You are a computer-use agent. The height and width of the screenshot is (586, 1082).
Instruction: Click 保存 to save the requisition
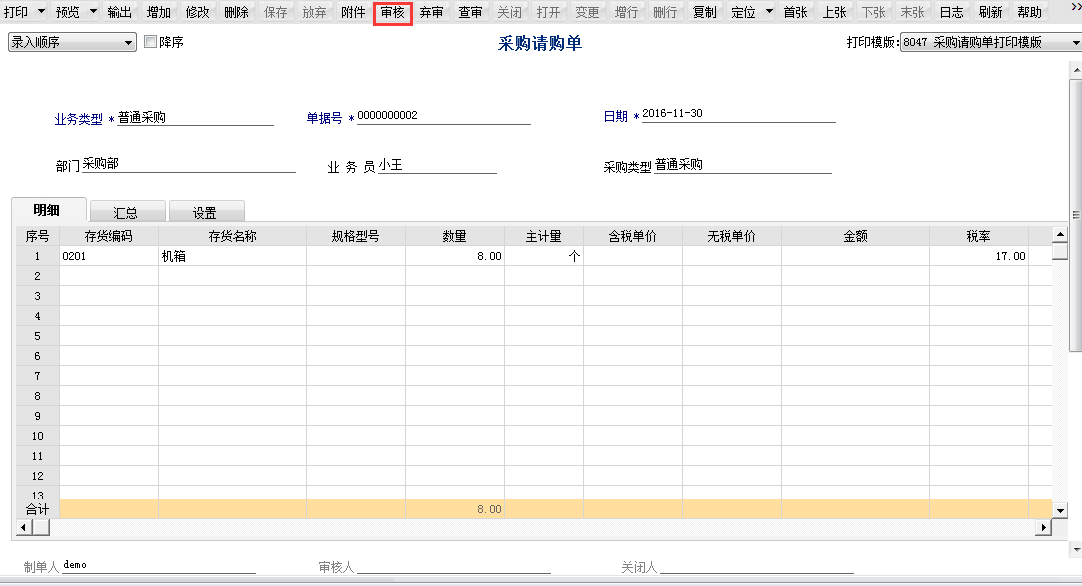click(x=276, y=14)
